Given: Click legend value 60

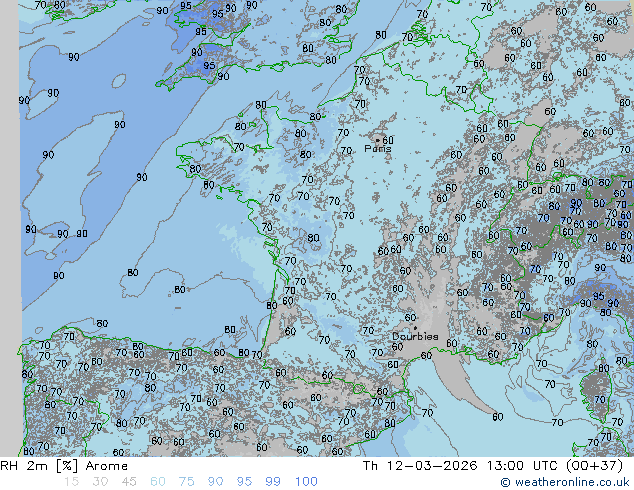Looking at the screenshot, I should coord(158,482).
